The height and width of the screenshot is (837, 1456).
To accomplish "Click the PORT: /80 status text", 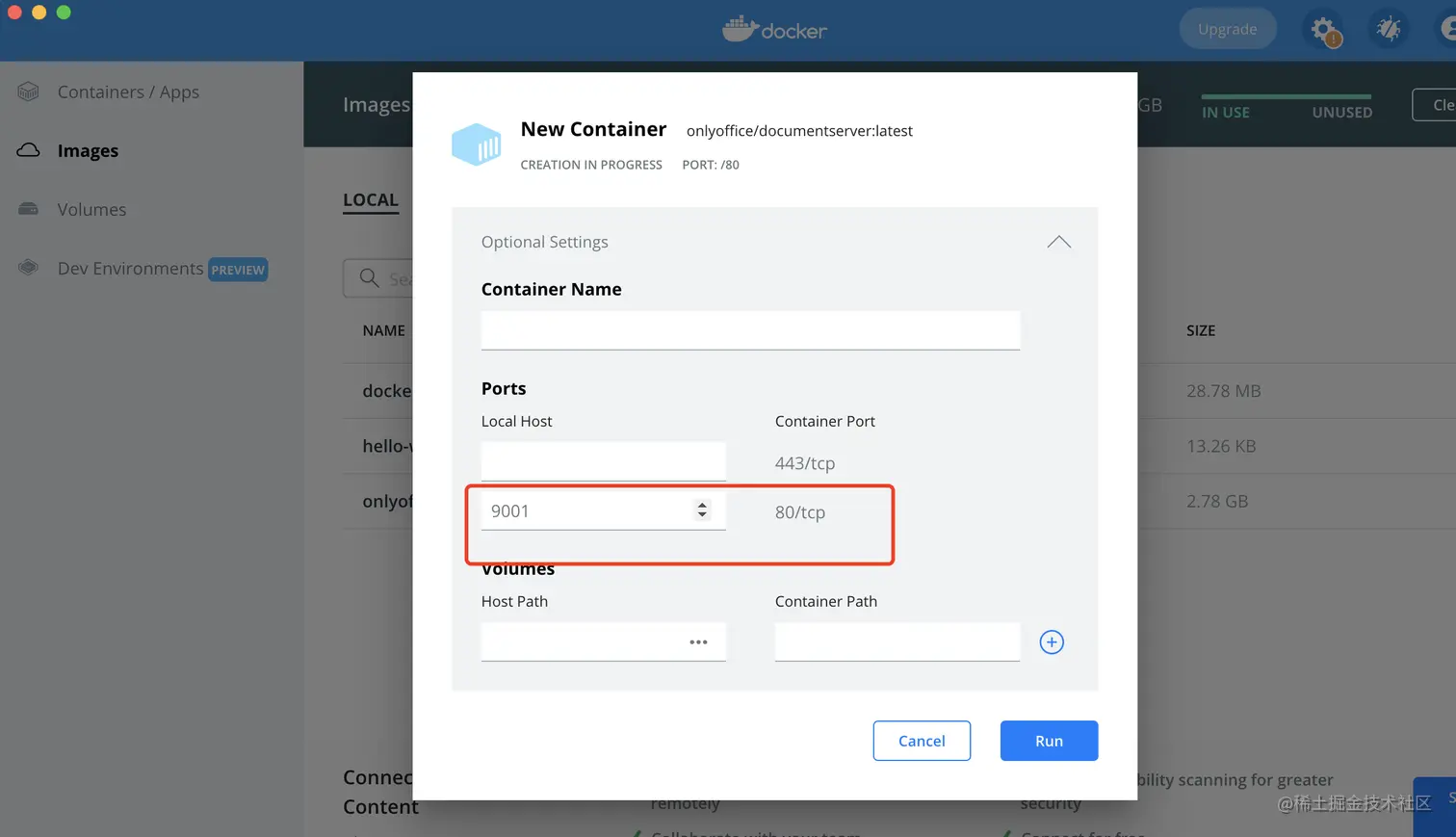I will (x=711, y=165).
